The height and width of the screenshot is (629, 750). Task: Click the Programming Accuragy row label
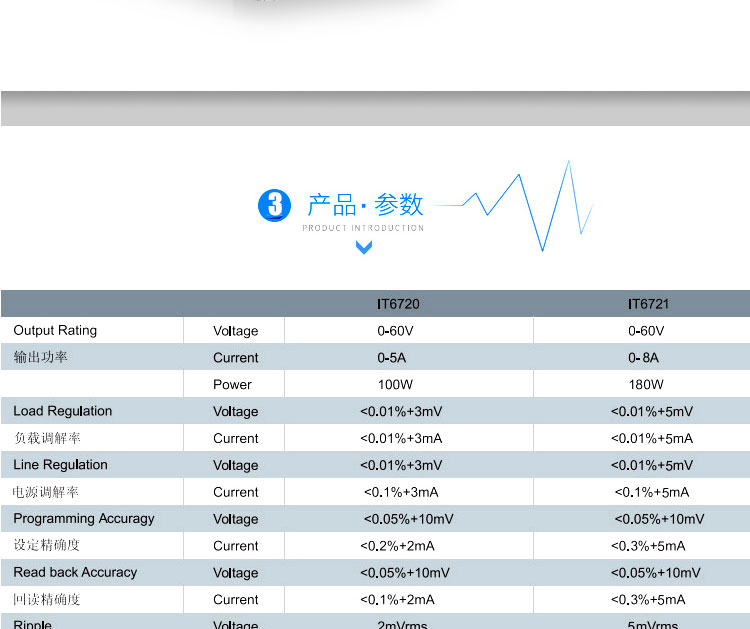pyautogui.click(x=84, y=519)
